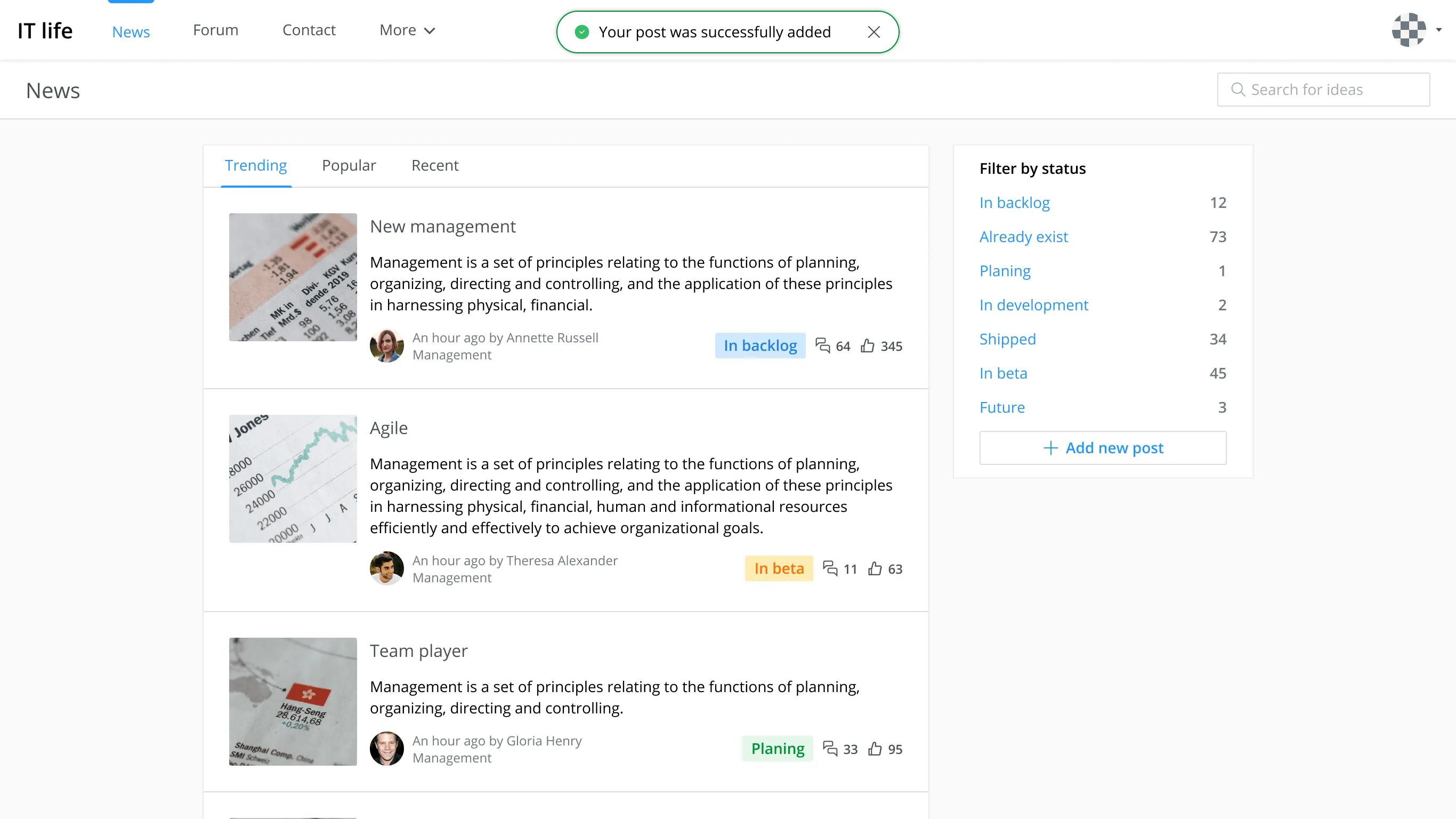The height and width of the screenshot is (819, 1456).
Task: Click comments icon on Agile post
Action: tap(830, 568)
